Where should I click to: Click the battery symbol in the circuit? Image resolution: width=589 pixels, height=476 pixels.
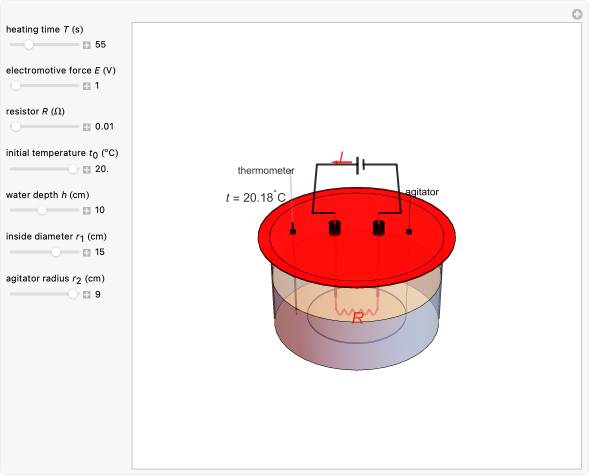pyautogui.click(x=361, y=165)
